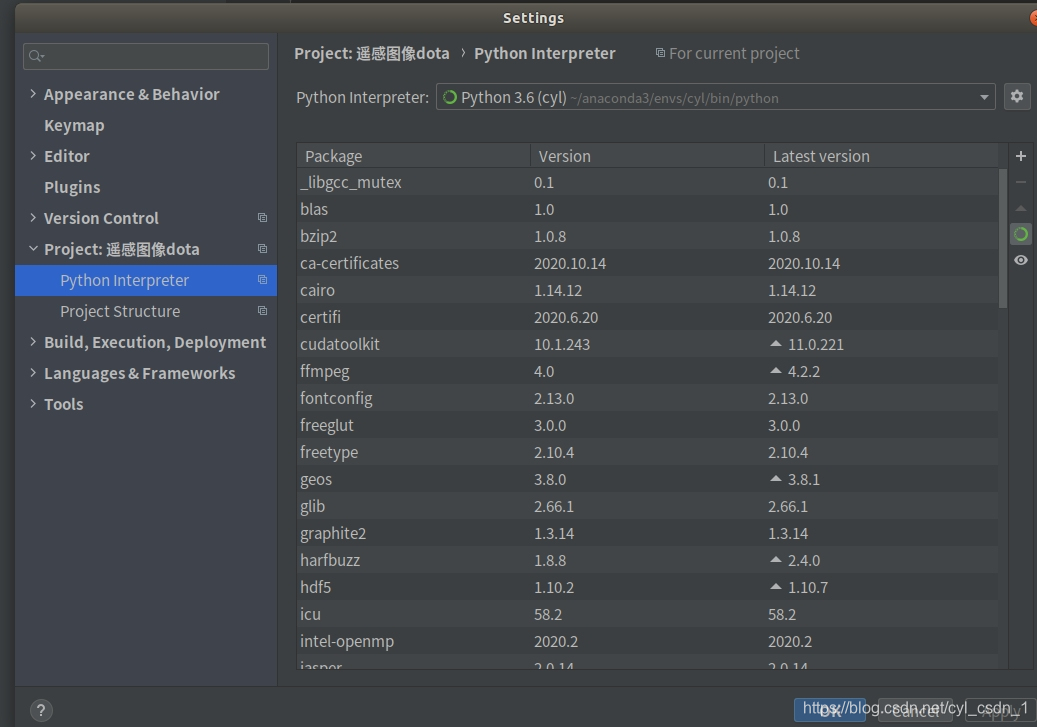The width and height of the screenshot is (1037, 727).
Task: Expand Appearance & Behavior section
Action: (x=32, y=94)
